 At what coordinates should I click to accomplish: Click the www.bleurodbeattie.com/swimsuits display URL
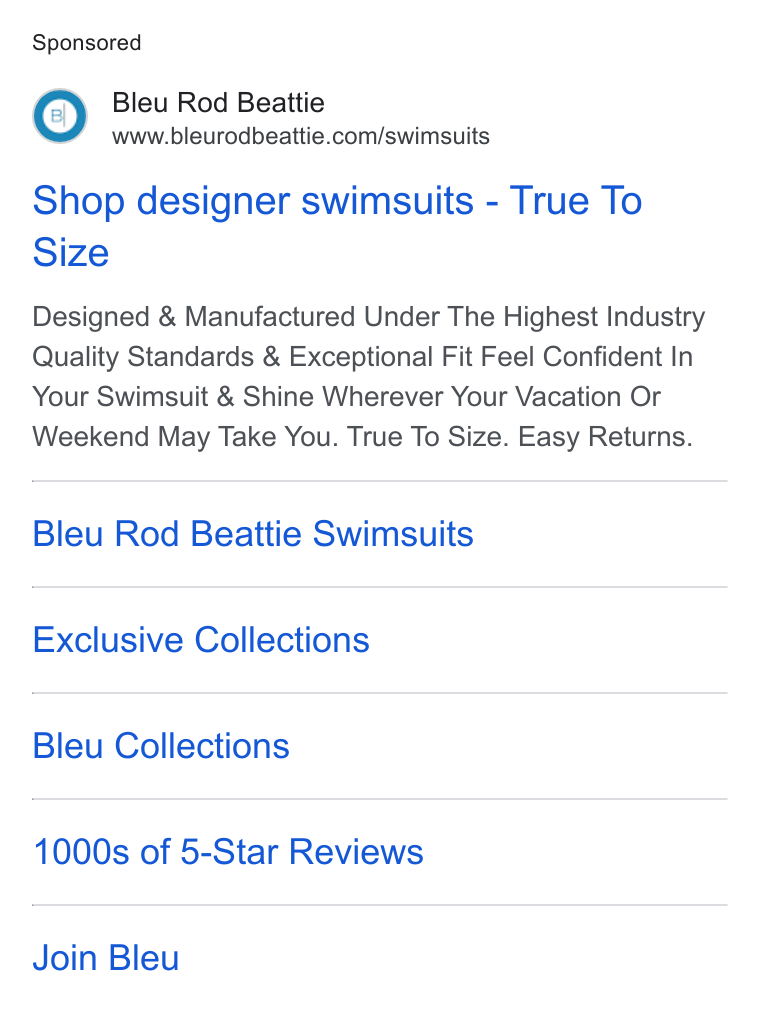300,137
